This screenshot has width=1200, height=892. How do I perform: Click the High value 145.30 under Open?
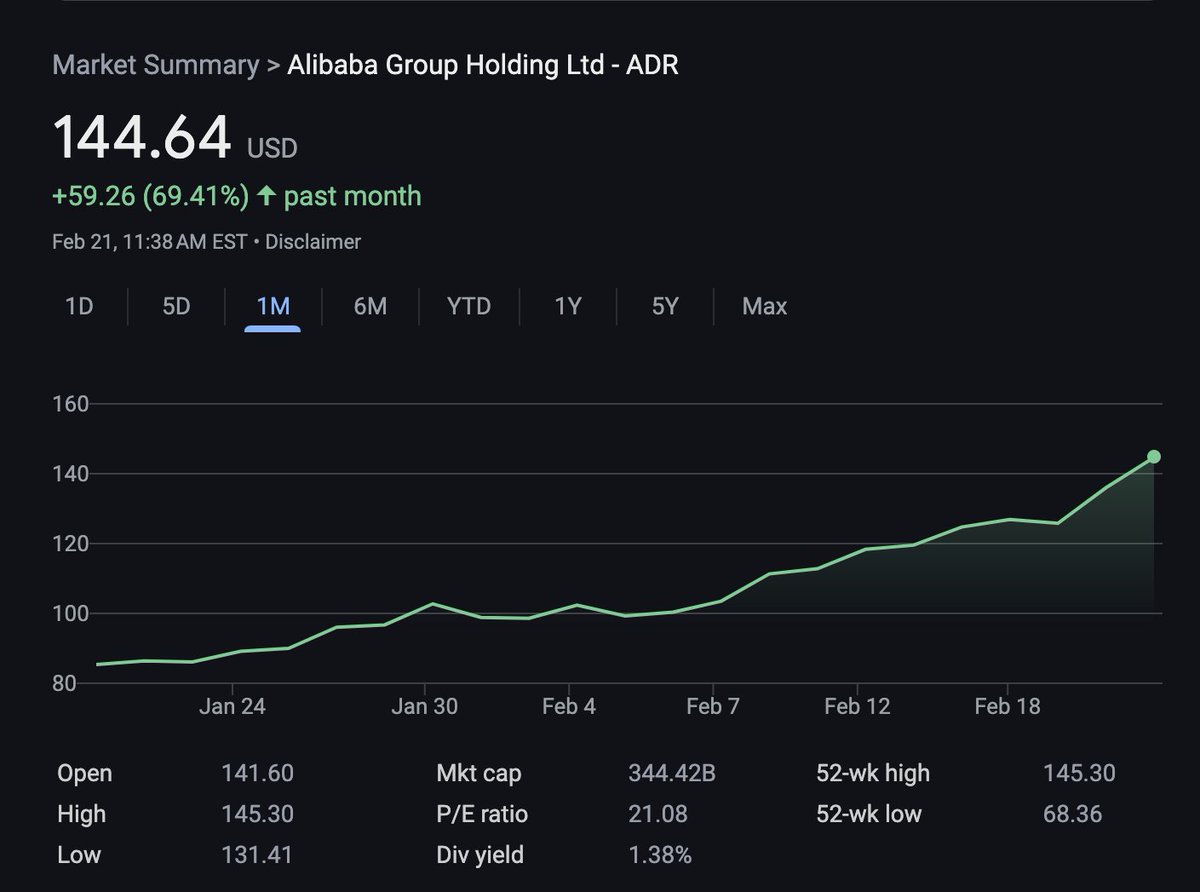click(x=257, y=814)
